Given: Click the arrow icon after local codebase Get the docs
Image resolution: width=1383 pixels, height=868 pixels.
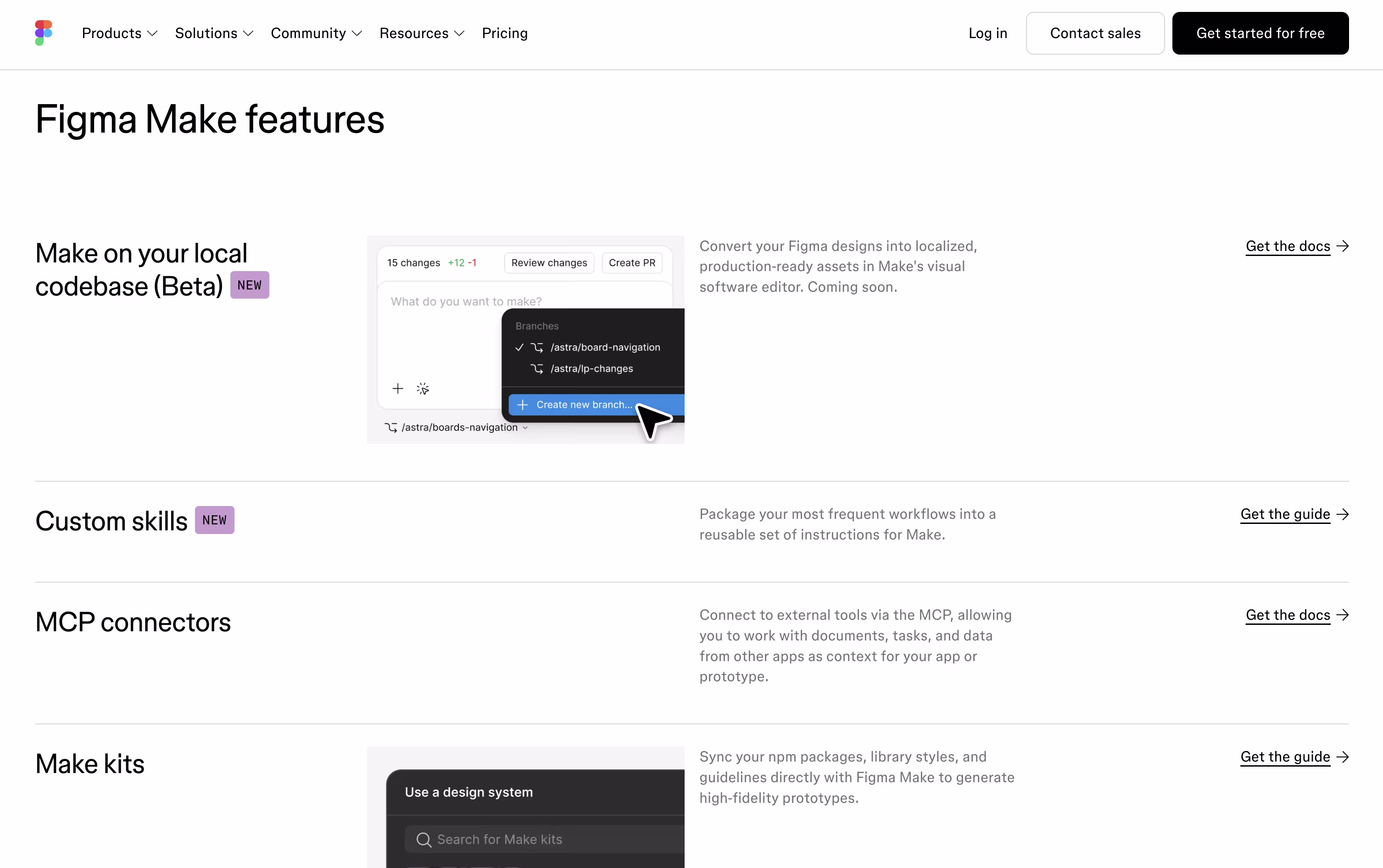Looking at the screenshot, I should (1342, 246).
